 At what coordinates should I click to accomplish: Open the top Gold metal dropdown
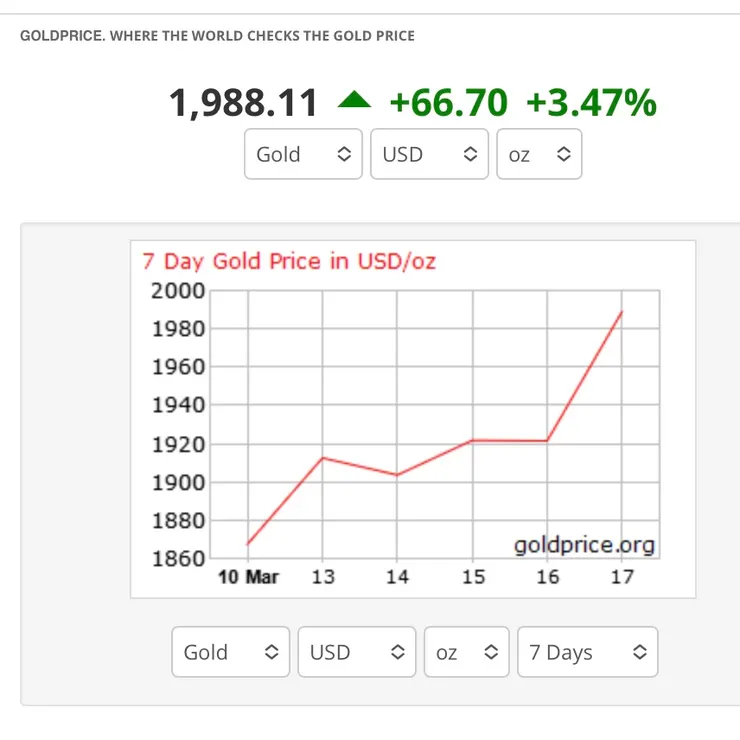click(x=303, y=155)
